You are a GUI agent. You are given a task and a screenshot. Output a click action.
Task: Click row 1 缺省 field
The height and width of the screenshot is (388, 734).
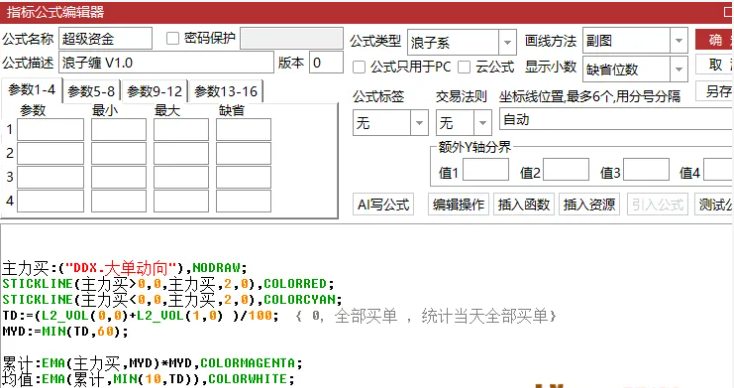(243, 130)
